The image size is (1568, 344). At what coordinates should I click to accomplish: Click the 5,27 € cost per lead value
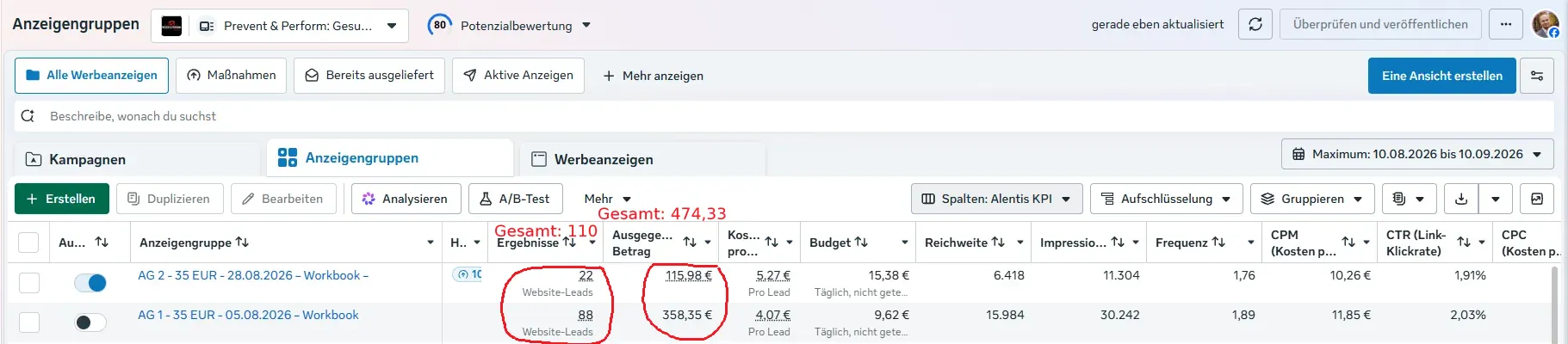pos(773,275)
